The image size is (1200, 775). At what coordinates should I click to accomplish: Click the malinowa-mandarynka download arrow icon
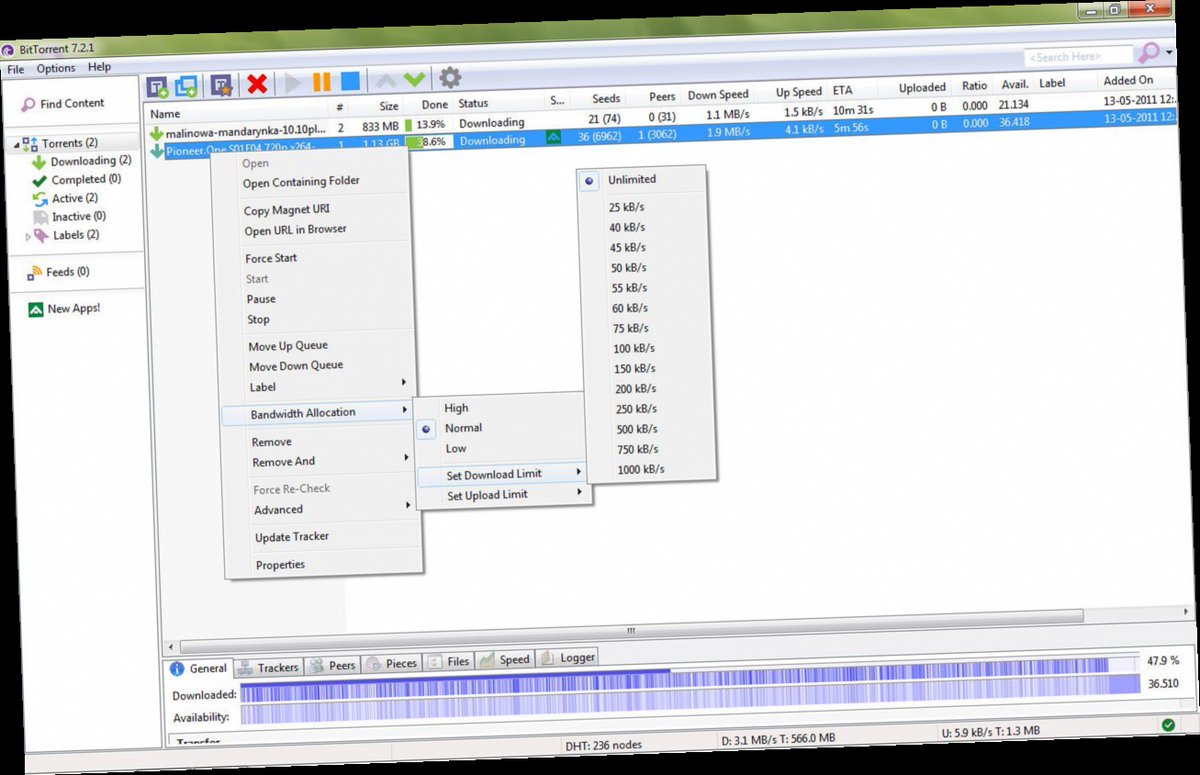click(156, 133)
